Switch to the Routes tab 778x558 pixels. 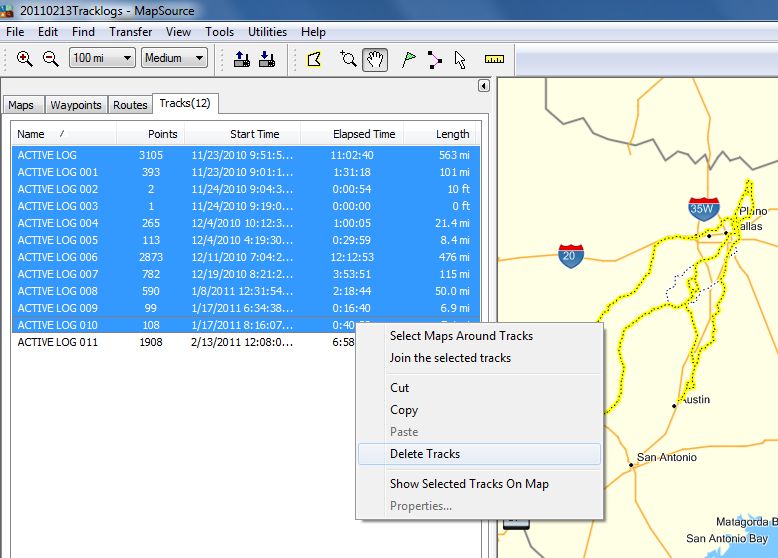point(130,105)
